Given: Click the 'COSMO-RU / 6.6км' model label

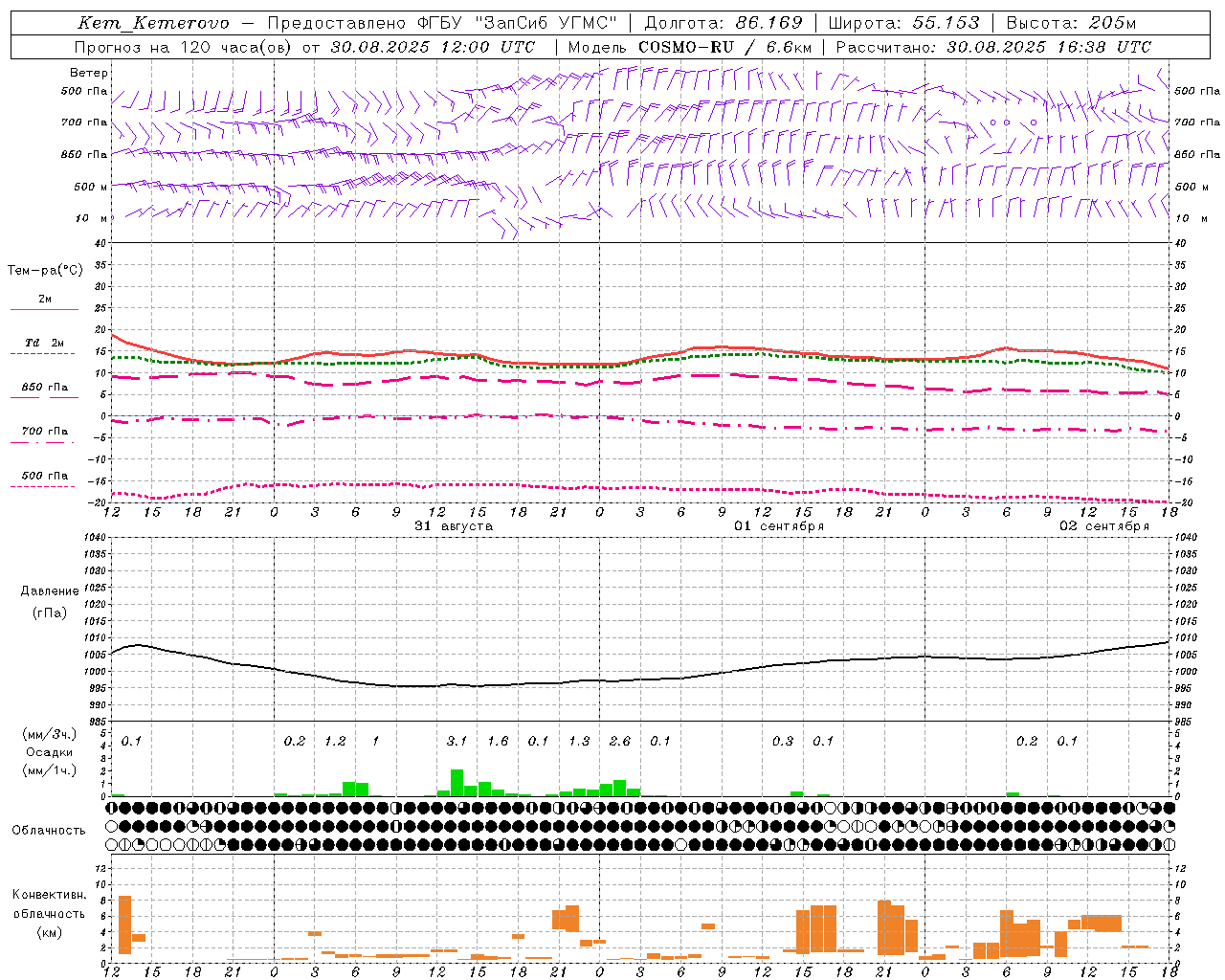Looking at the screenshot, I should (x=725, y=47).
